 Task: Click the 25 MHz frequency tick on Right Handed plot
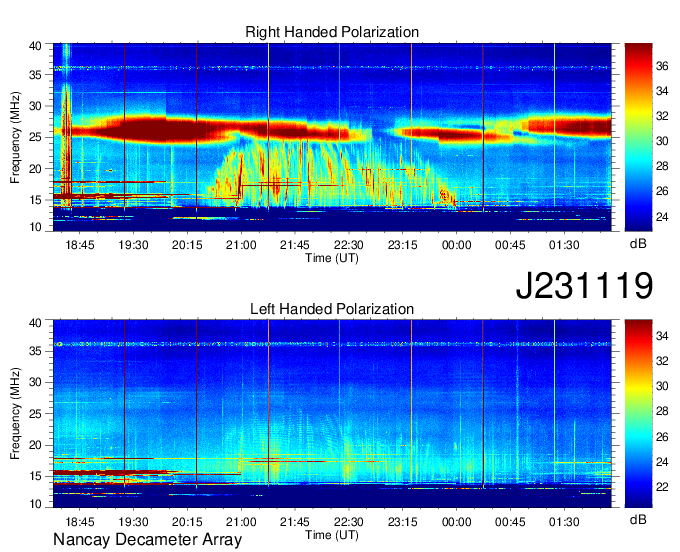coord(35,137)
